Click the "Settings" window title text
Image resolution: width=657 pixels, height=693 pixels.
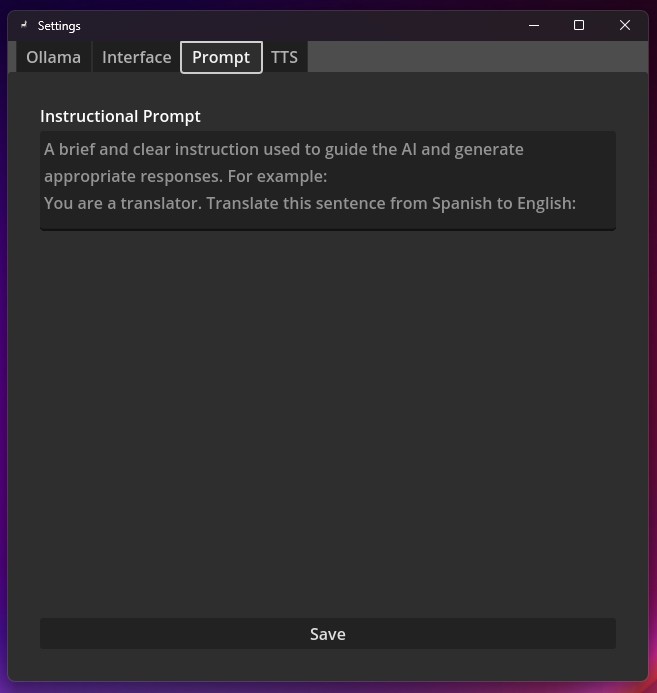(59, 25)
